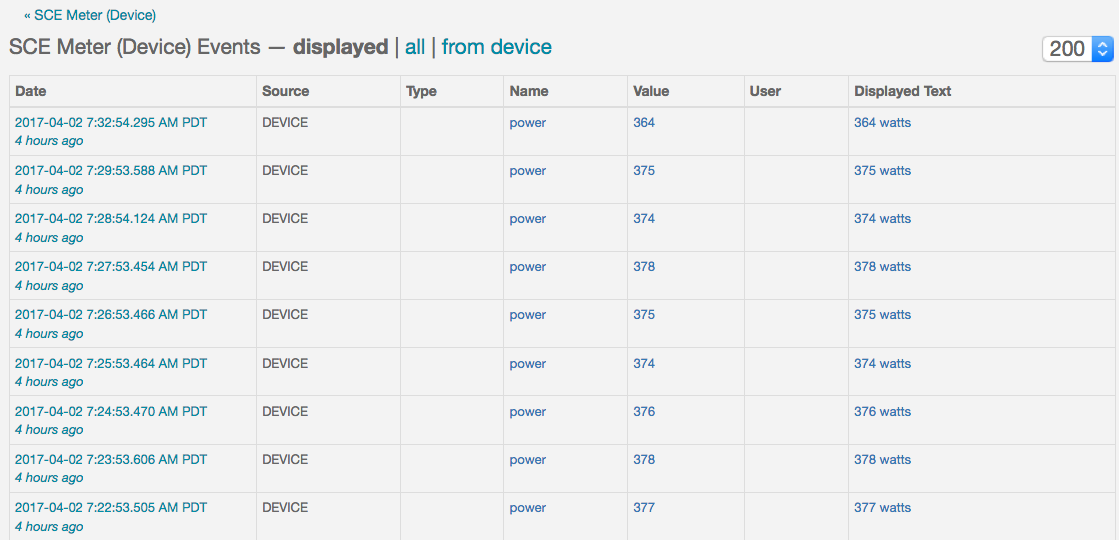This screenshot has height=540, width=1119.
Task: Click '374 watts' in the 7:28:54 row
Action: [882, 218]
